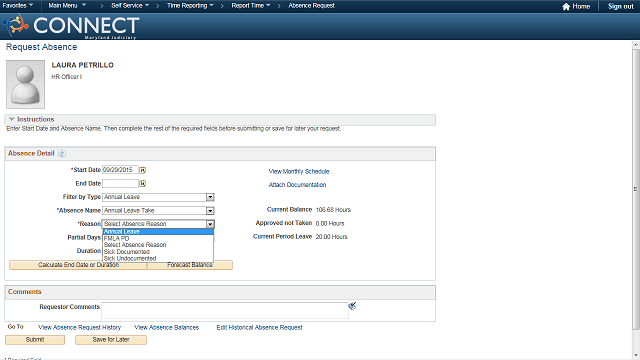
Task: Open the Main Menu
Action: pos(67,5)
